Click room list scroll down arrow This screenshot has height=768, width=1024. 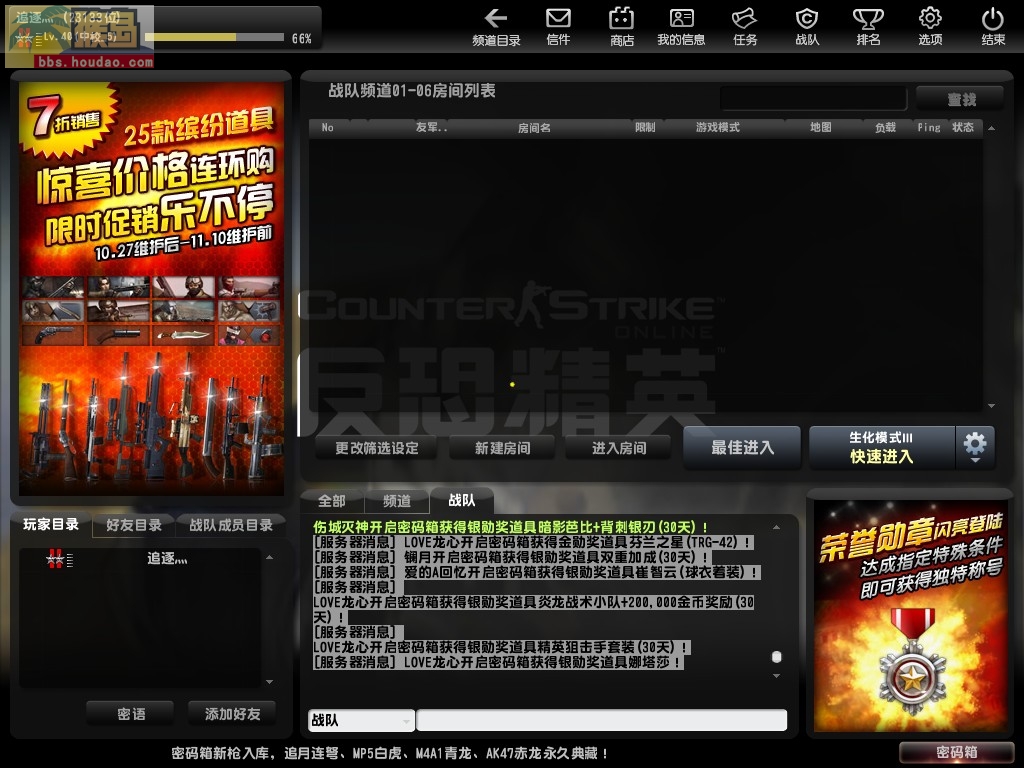tap(991, 406)
